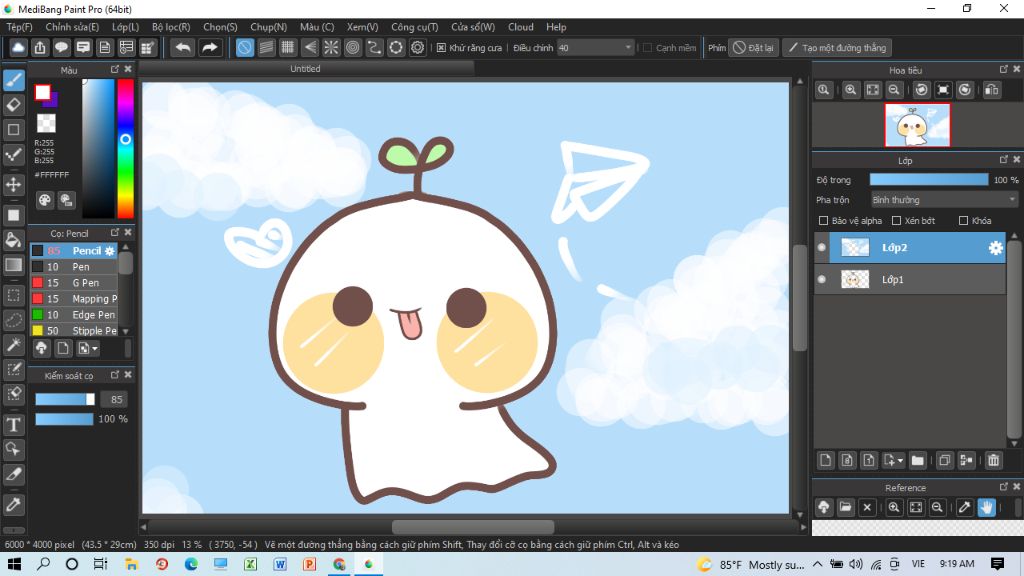This screenshot has width=1024, height=576.
Task: Select the Eraser tool
Action: coord(14,104)
